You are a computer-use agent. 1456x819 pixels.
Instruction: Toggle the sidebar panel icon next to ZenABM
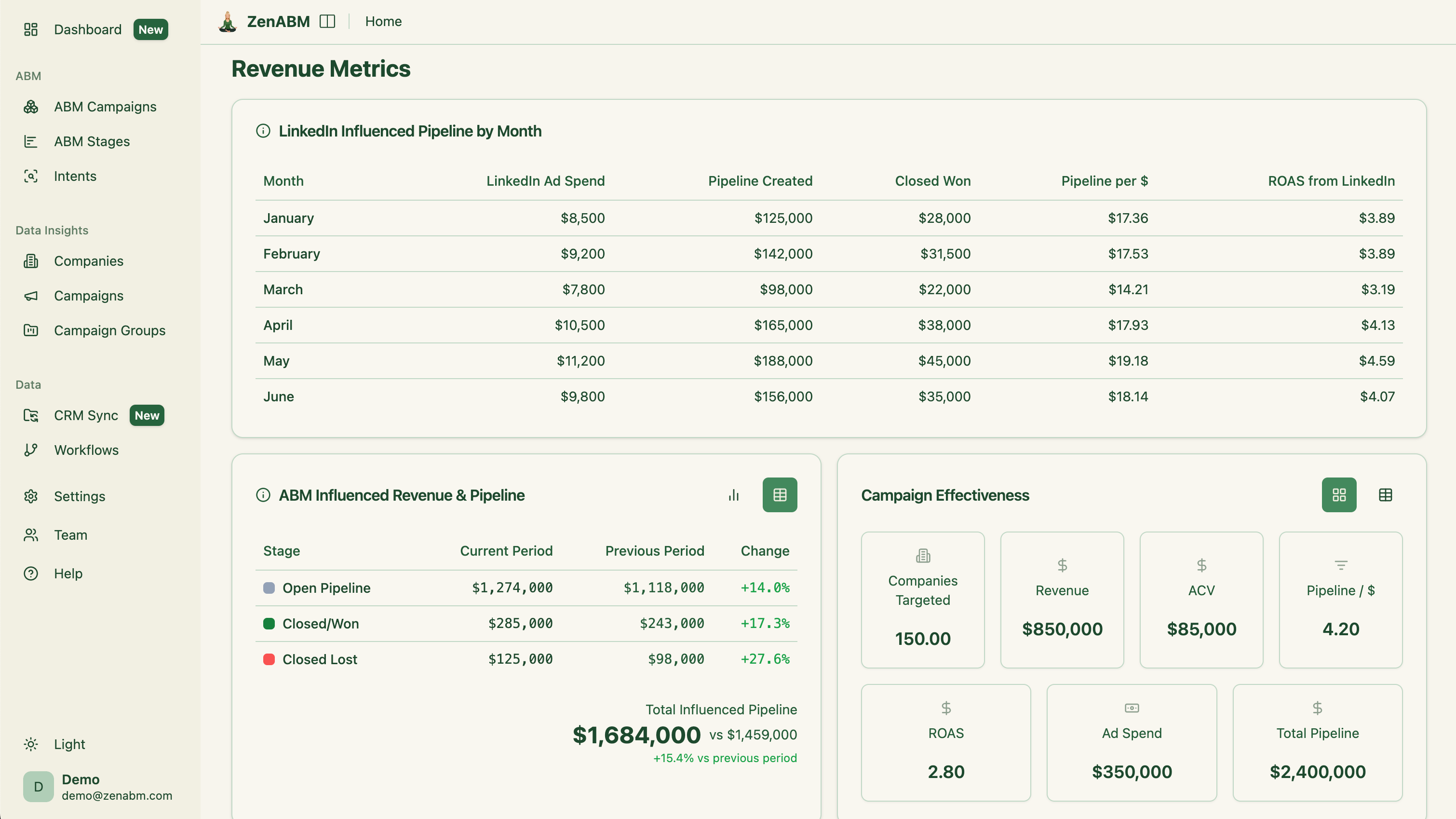[327, 22]
